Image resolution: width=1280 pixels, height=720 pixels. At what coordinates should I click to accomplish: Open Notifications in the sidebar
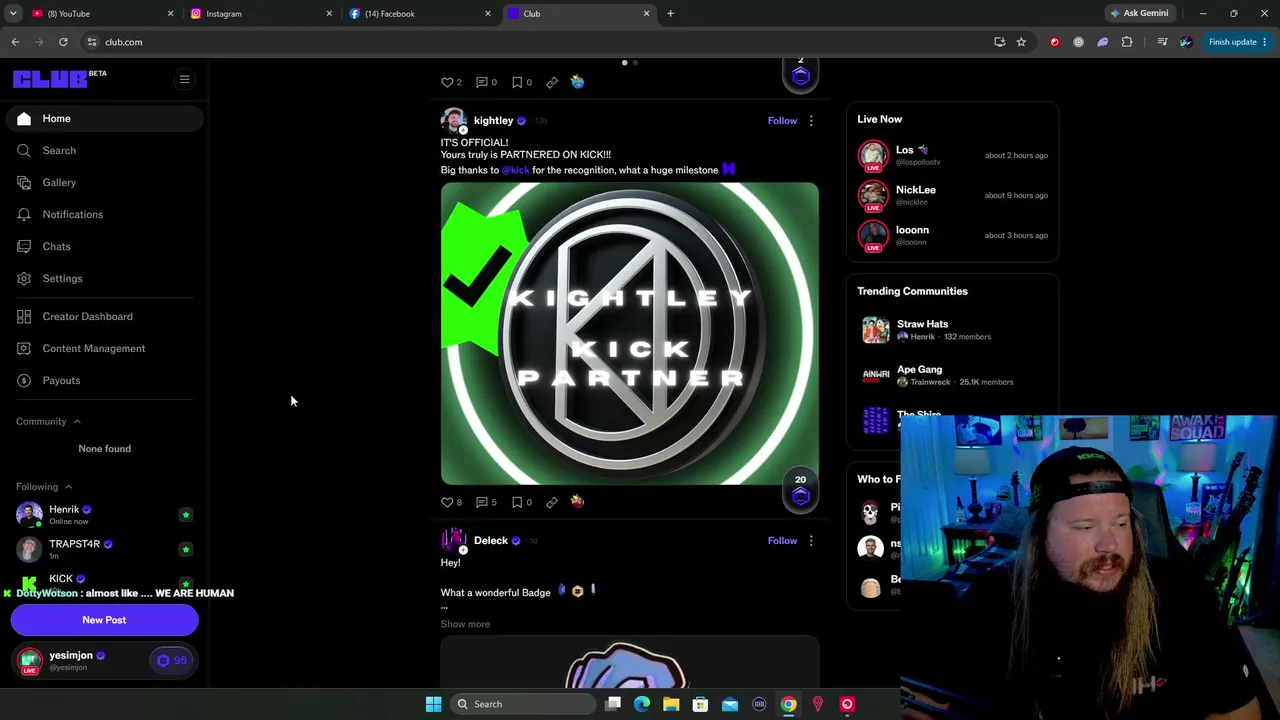click(x=104, y=214)
